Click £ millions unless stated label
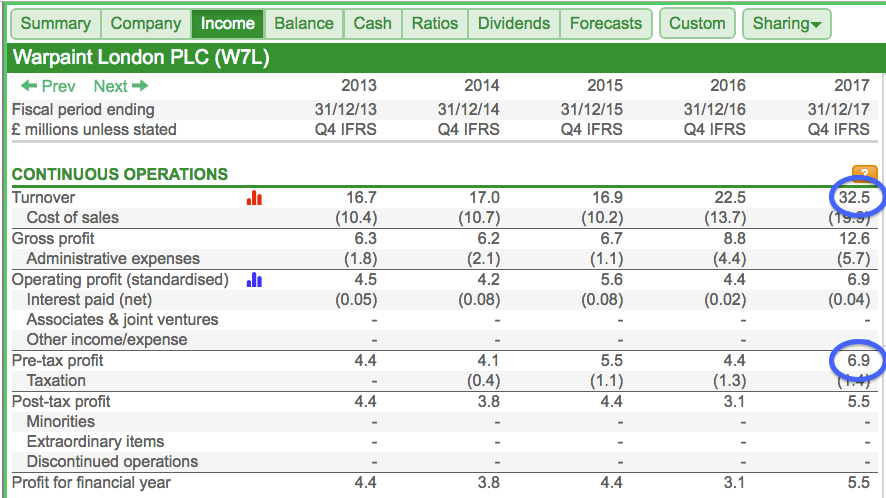Screen dimensions: 886x498 (x=94, y=129)
